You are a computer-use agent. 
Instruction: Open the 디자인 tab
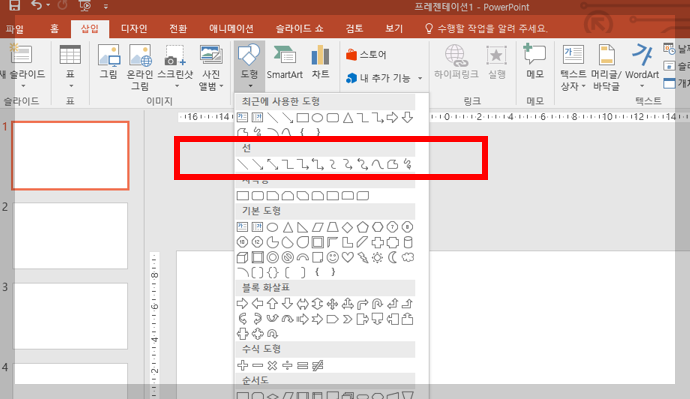point(134,29)
